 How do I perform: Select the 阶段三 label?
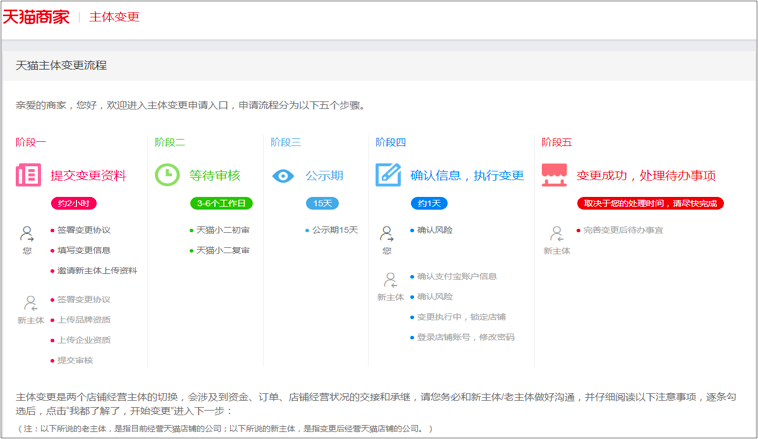click(286, 142)
